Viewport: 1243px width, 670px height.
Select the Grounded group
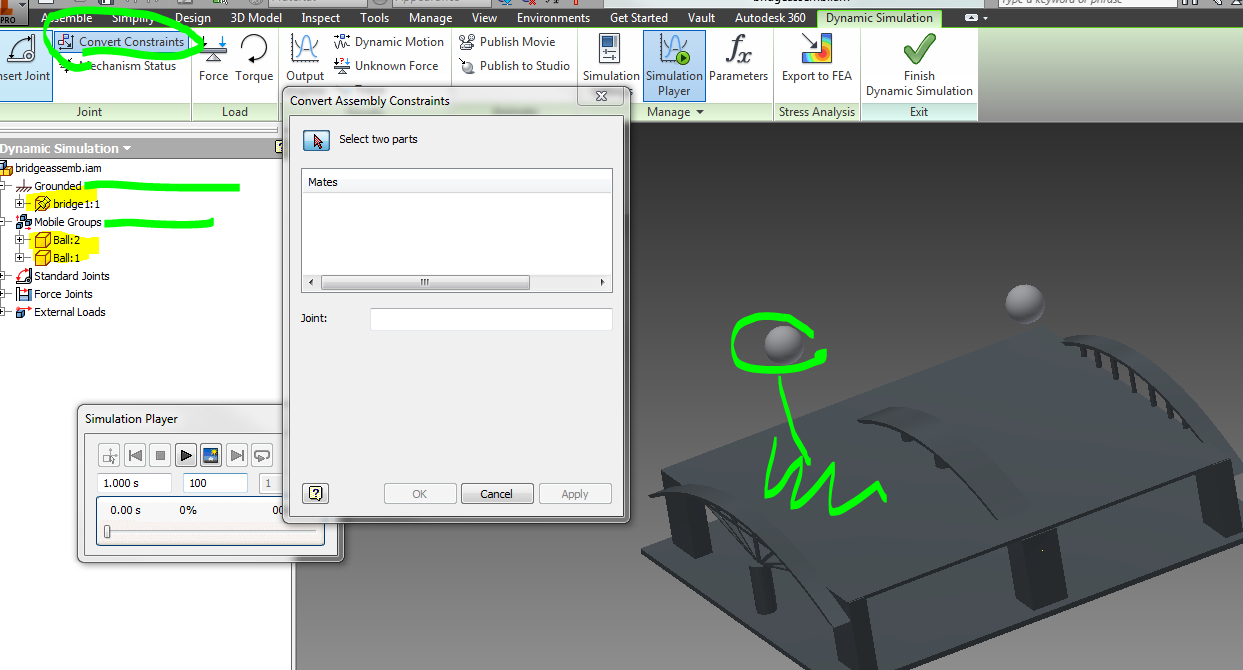click(58, 186)
